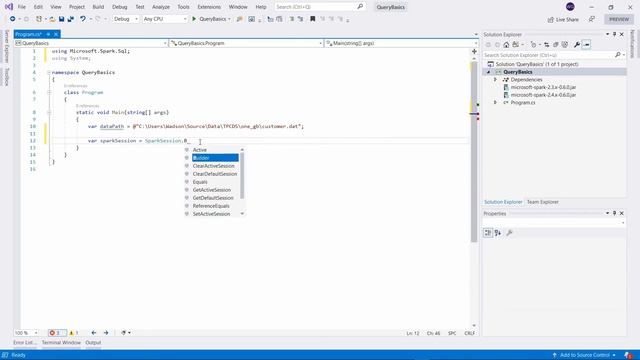Click the send feedback icon near Live Share

[x=592, y=19]
